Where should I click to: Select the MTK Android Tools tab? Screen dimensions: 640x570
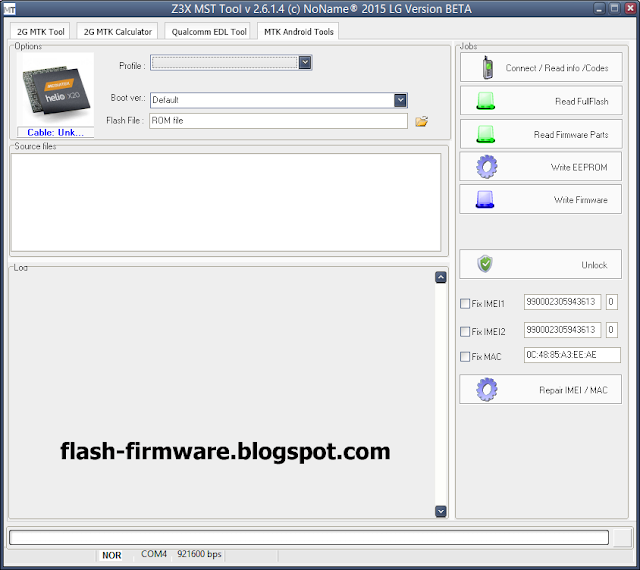(x=298, y=31)
